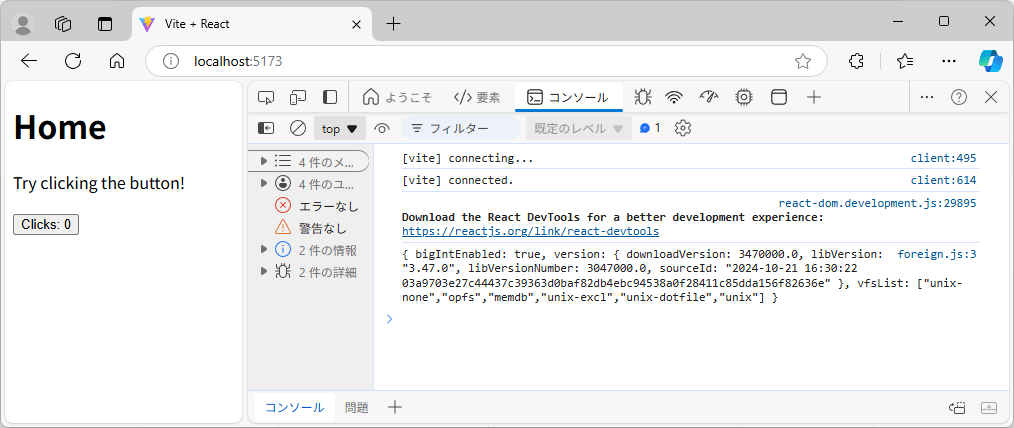Follow the reactjs.org react-devtools link
The width and height of the screenshot is (1014, 428).
pyautogui.click(x=530, y=231)
